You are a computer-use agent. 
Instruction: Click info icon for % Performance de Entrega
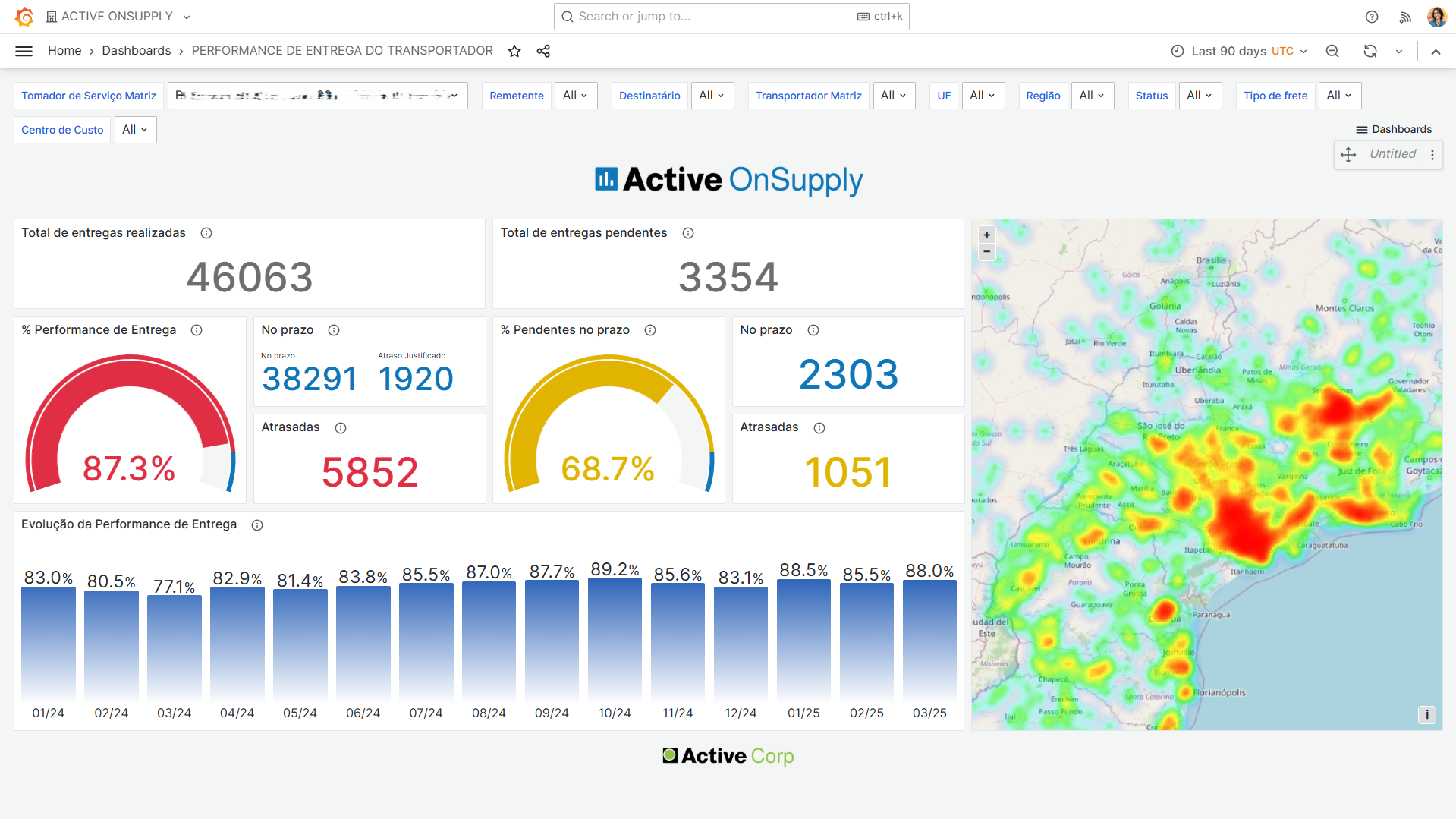click(x=197, y=330)
